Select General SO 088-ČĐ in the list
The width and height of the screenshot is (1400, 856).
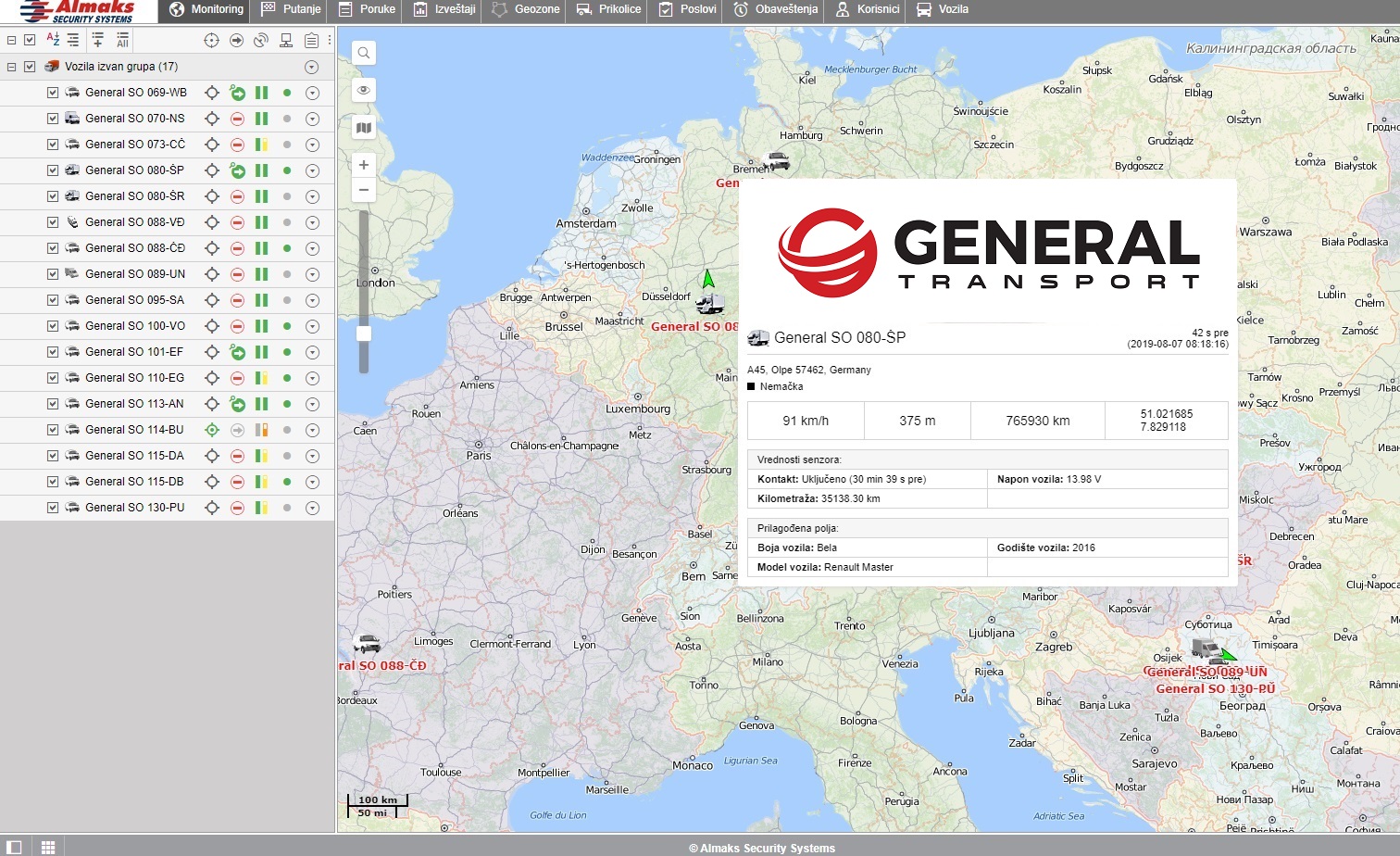point(135,248)
